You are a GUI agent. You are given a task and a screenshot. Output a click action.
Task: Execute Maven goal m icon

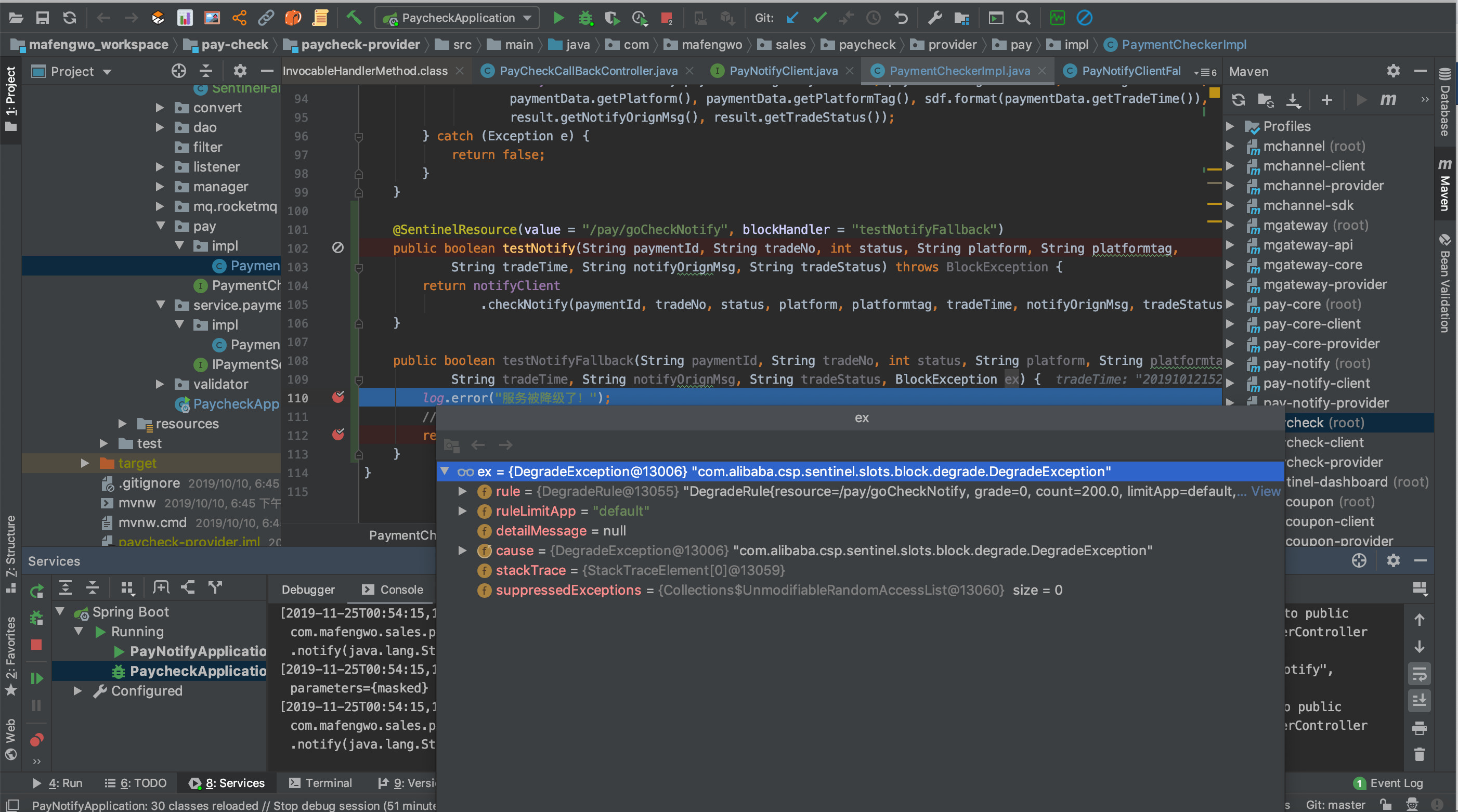pos(1388,100)
